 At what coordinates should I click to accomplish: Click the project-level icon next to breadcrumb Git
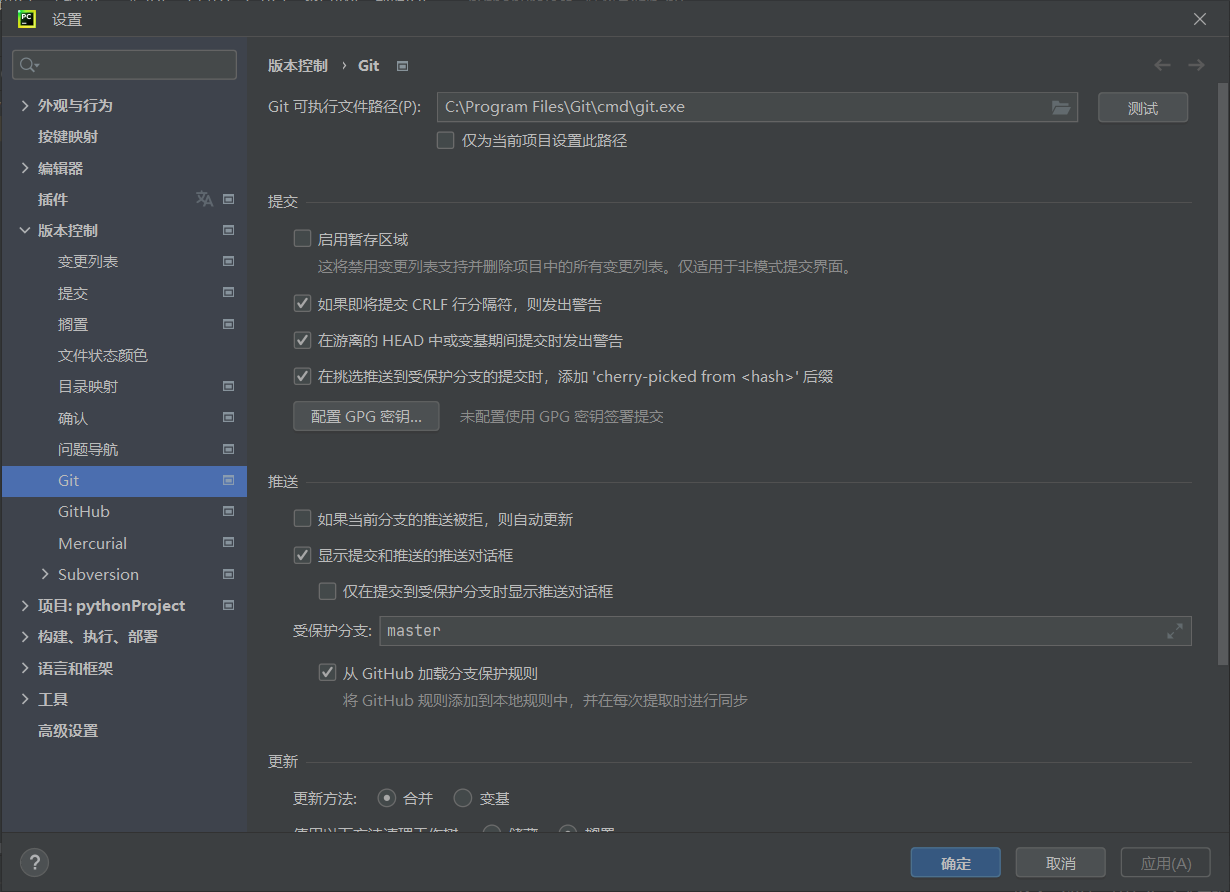403,66
